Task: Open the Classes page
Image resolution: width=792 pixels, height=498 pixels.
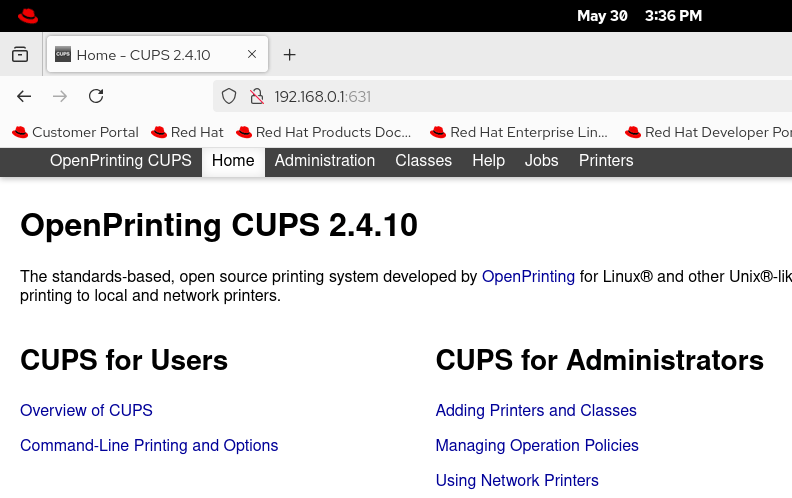Action: (423, 161)
